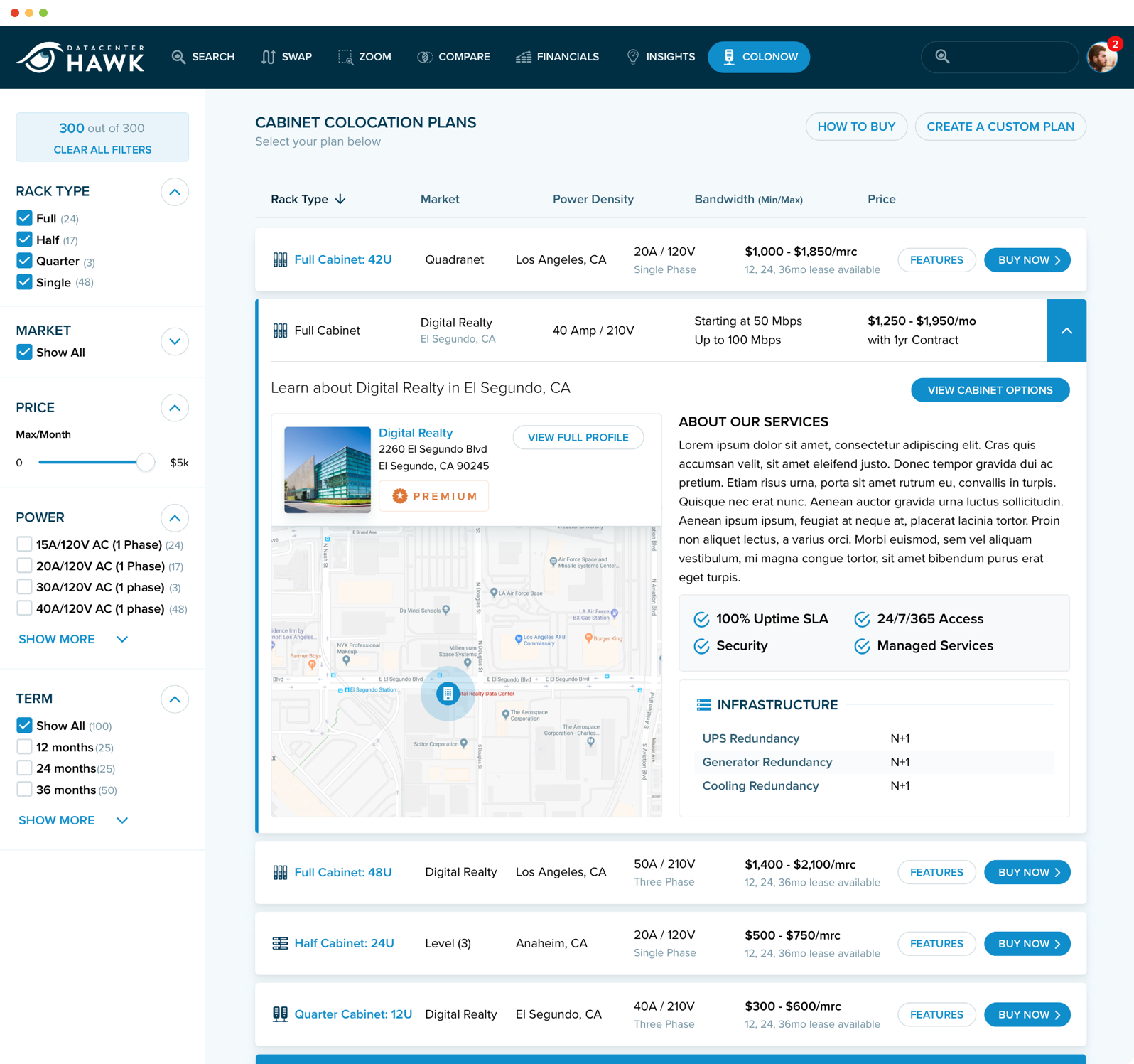
Task: Open the How To Buy page
Action: [856, 127]
